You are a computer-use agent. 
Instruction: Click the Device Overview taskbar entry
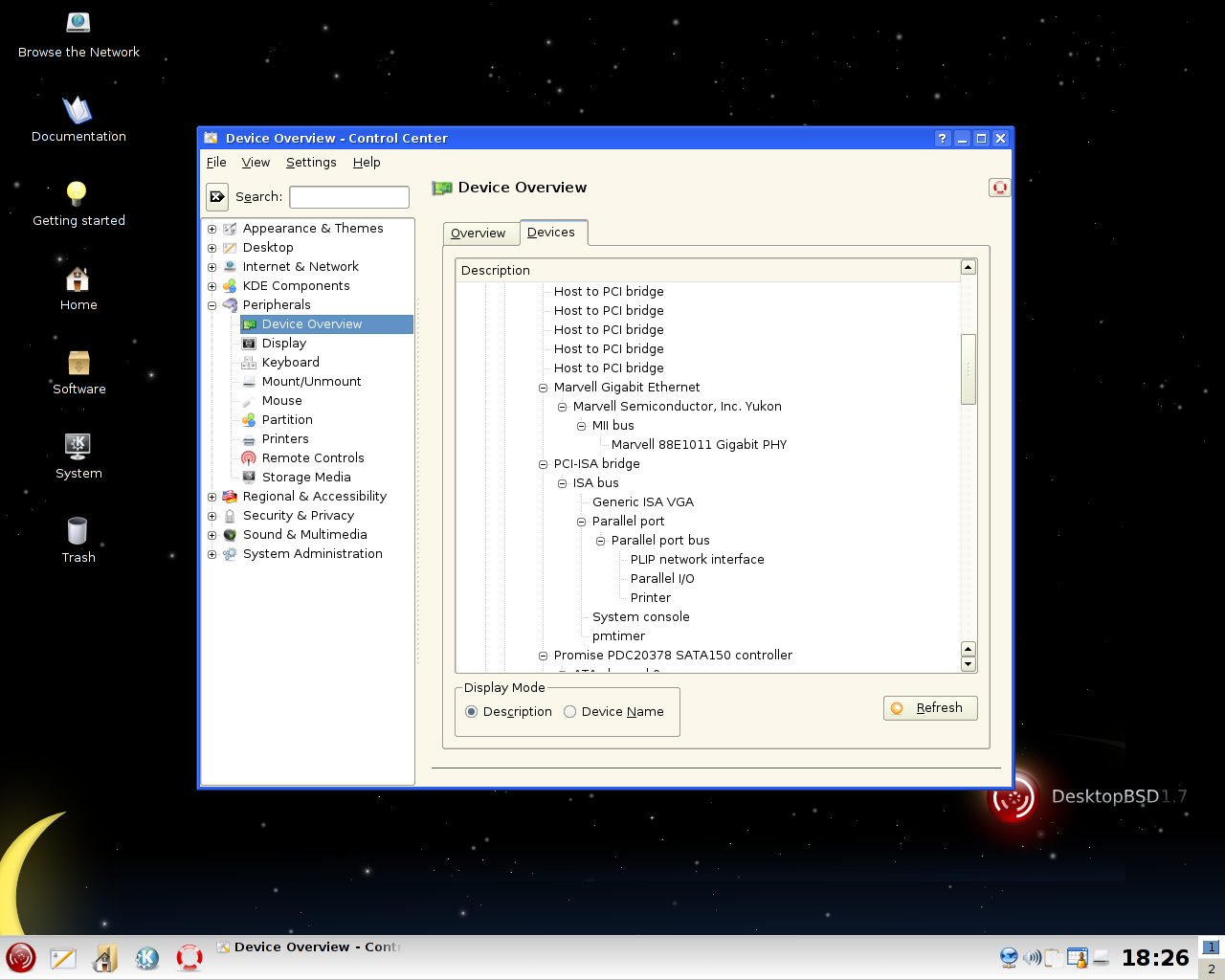(x=308, y=947)
